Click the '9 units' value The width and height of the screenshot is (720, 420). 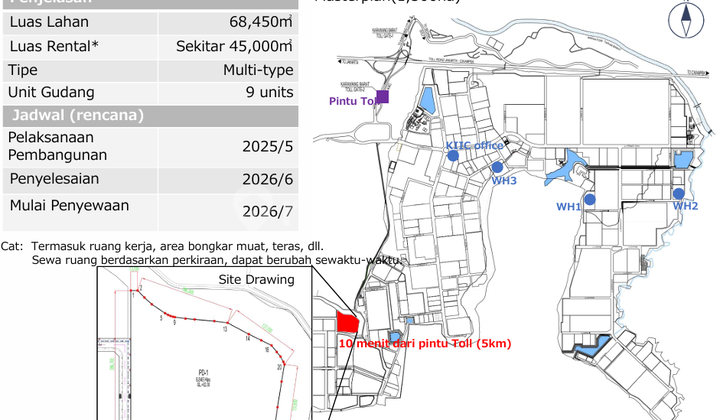pos(269,92)
